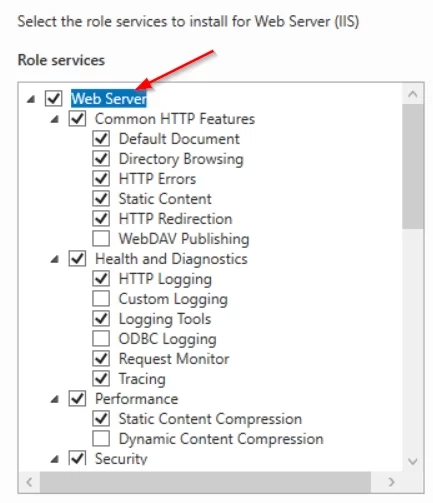Collapse the Health and Diagnostics group
The width and height of the screenshot is (433, 503).
click(x=55, y=259)
